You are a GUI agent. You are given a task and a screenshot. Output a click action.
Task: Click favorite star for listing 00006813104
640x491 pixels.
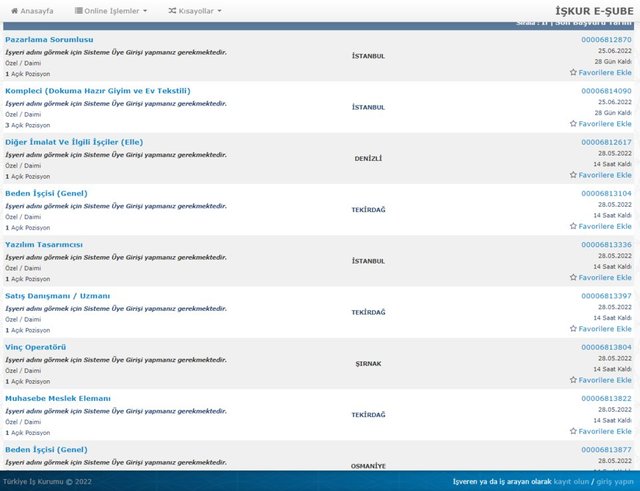click(x=573, y=226)
